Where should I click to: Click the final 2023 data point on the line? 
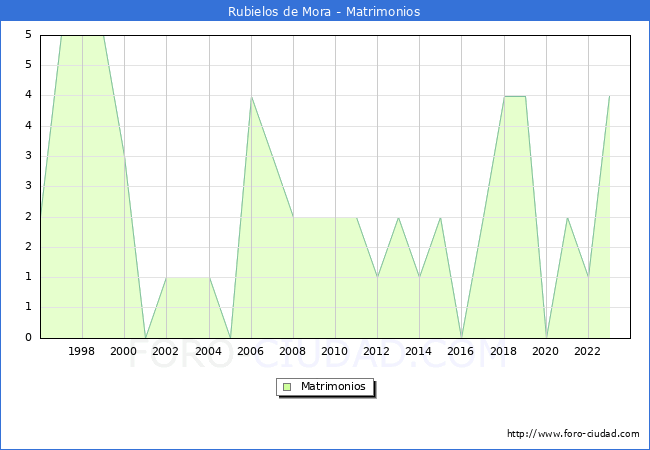pos(609,96)
